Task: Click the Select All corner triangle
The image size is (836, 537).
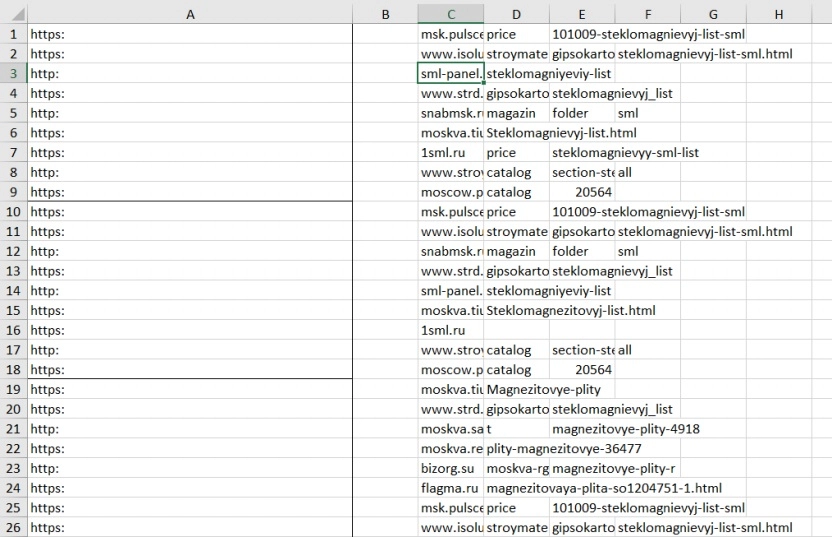Action: pyautogui.click(x=14, y=13)
